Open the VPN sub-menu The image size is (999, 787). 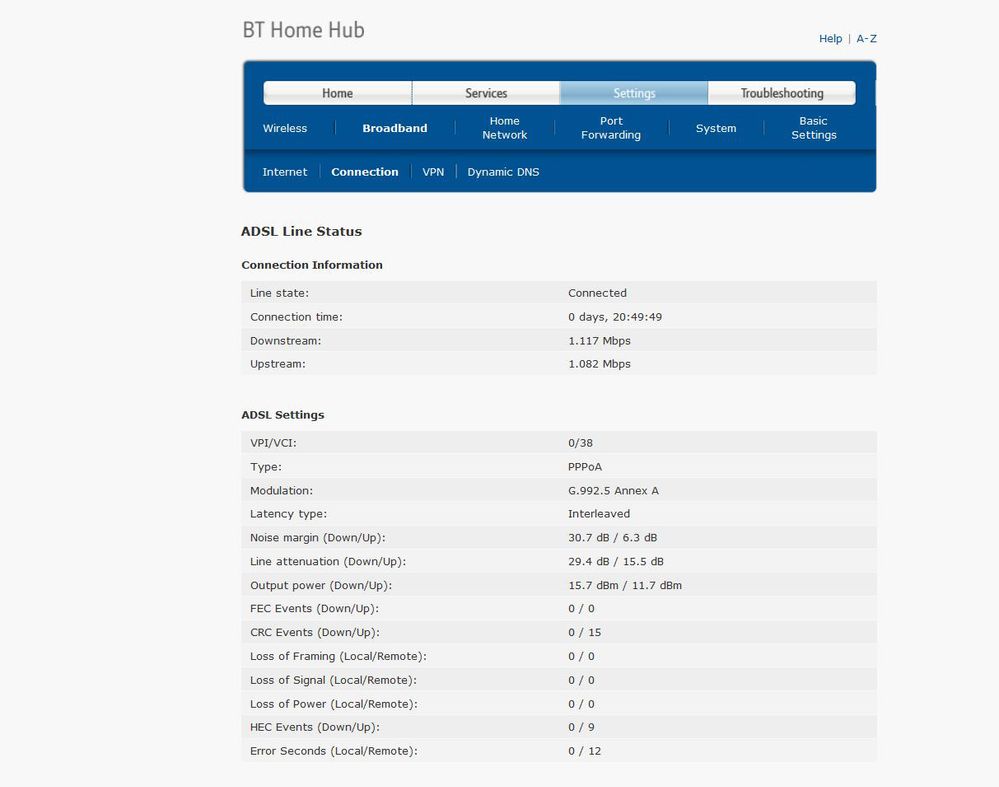click(433, 172)
